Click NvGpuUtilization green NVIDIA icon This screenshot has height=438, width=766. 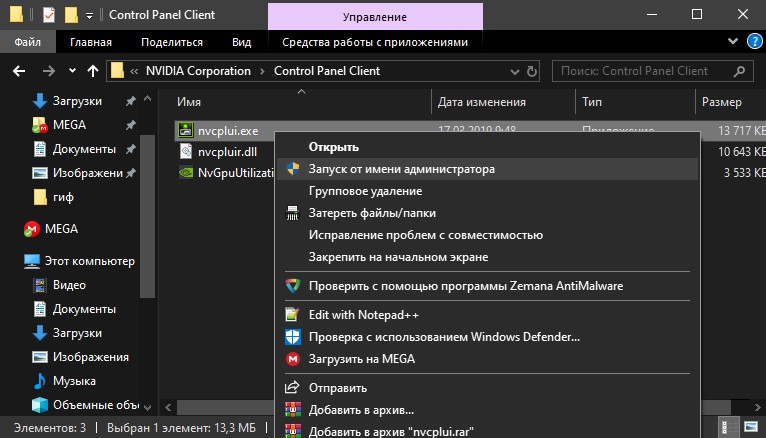[x=186, y=172]
